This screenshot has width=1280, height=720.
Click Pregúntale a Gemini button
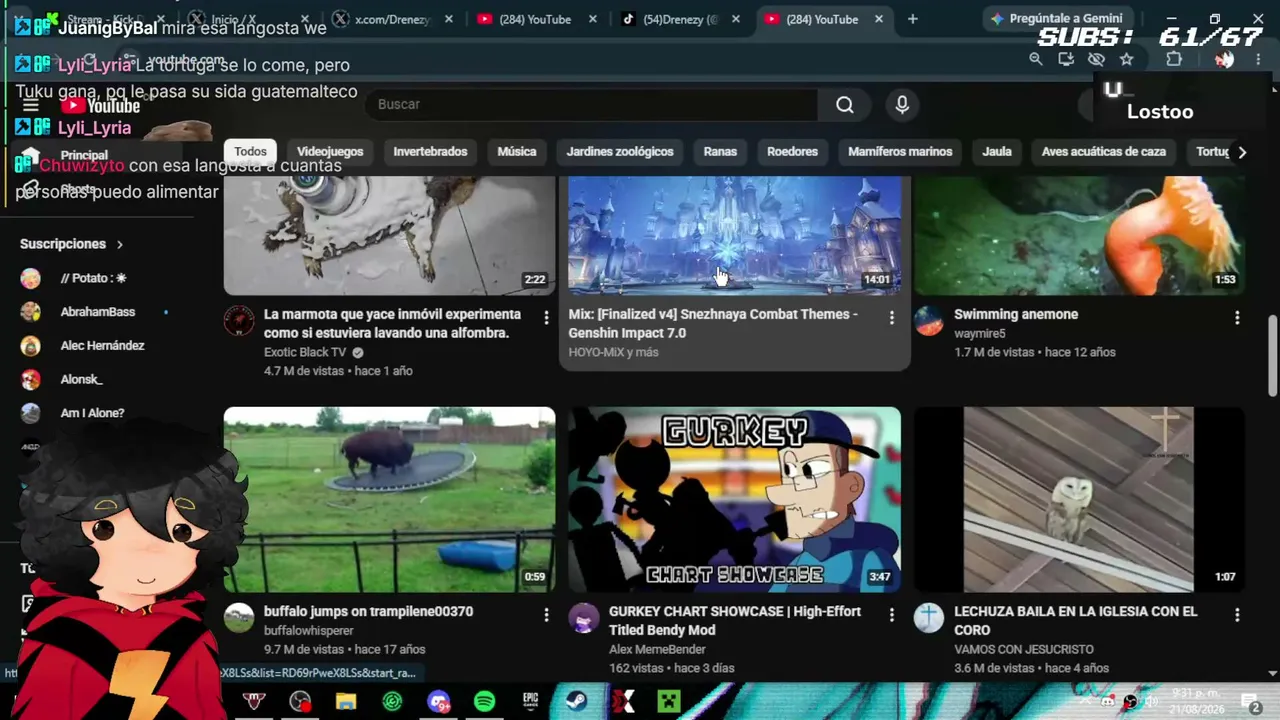1056,19
